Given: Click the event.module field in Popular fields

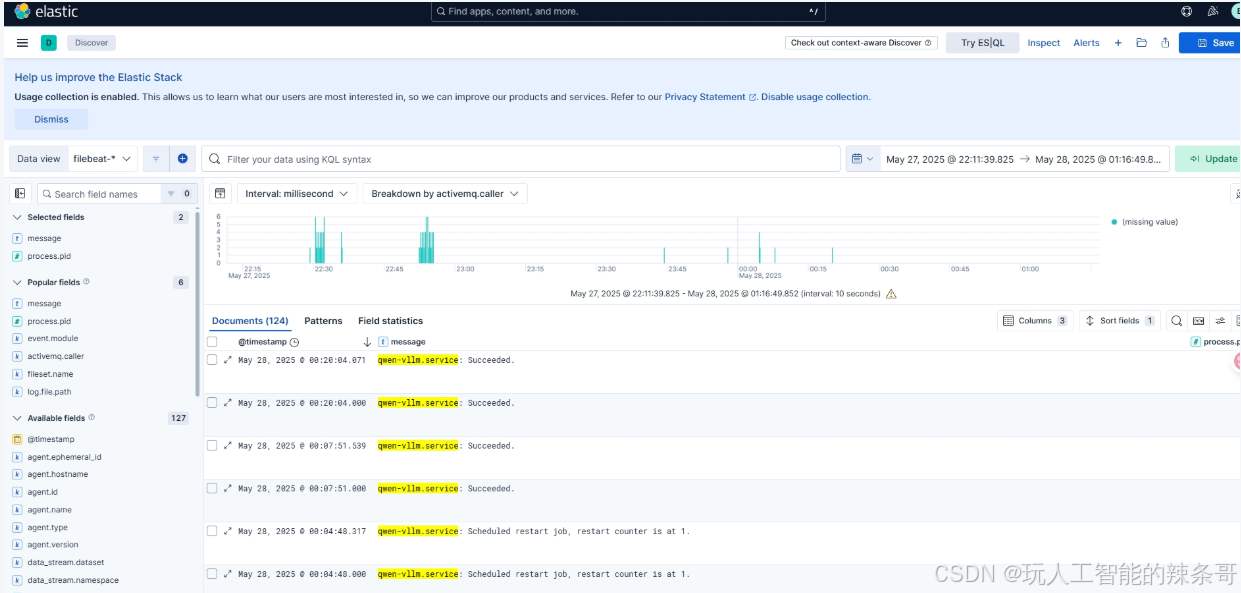Looking at the screenshot, I should coord(52,339).
